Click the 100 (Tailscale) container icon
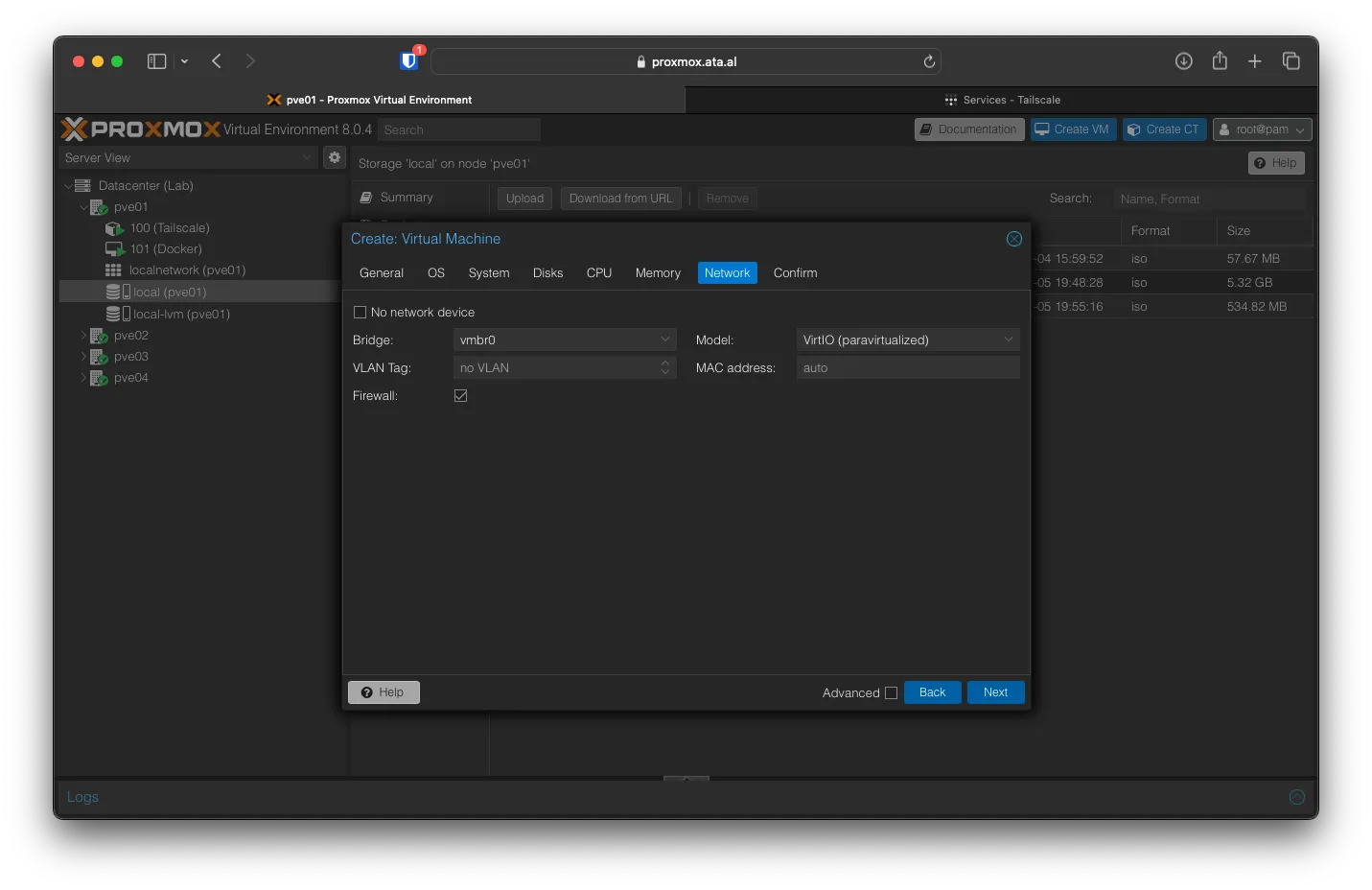The image size is (1372, 890). pos(114,228)
